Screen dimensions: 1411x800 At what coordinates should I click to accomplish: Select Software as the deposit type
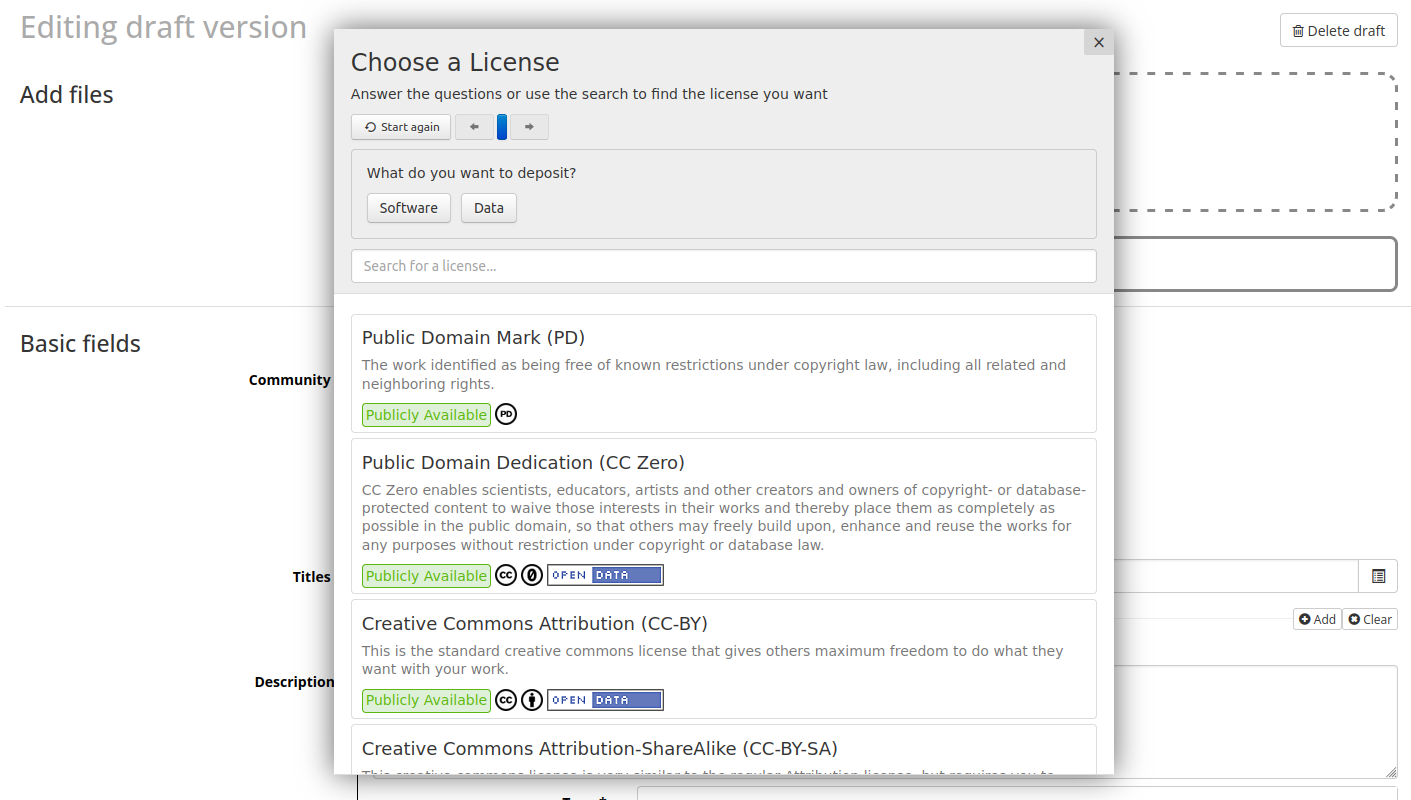(408, 208)
